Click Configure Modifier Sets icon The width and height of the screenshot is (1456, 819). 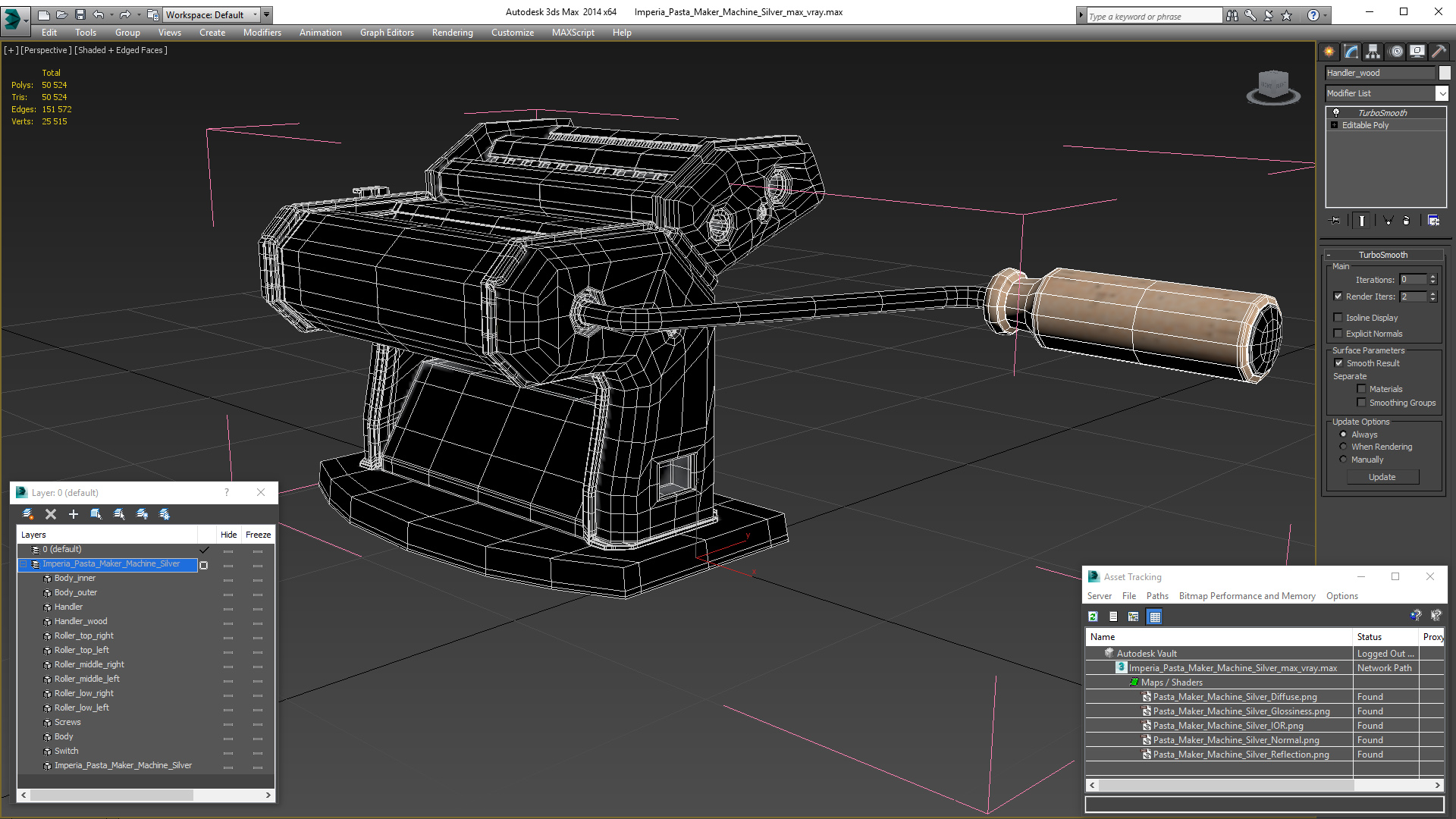click(x=1433, y=221)
